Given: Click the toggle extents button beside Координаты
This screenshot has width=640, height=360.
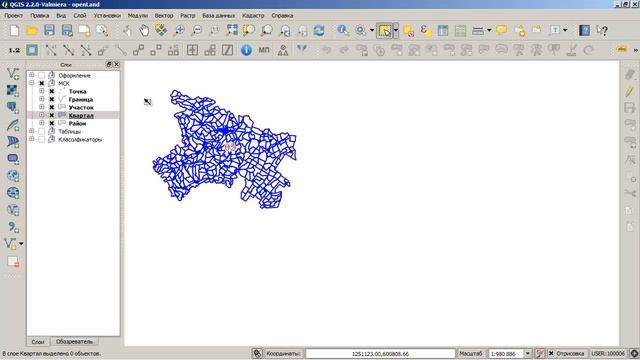Looking at the screenshot, I should 257,353.
